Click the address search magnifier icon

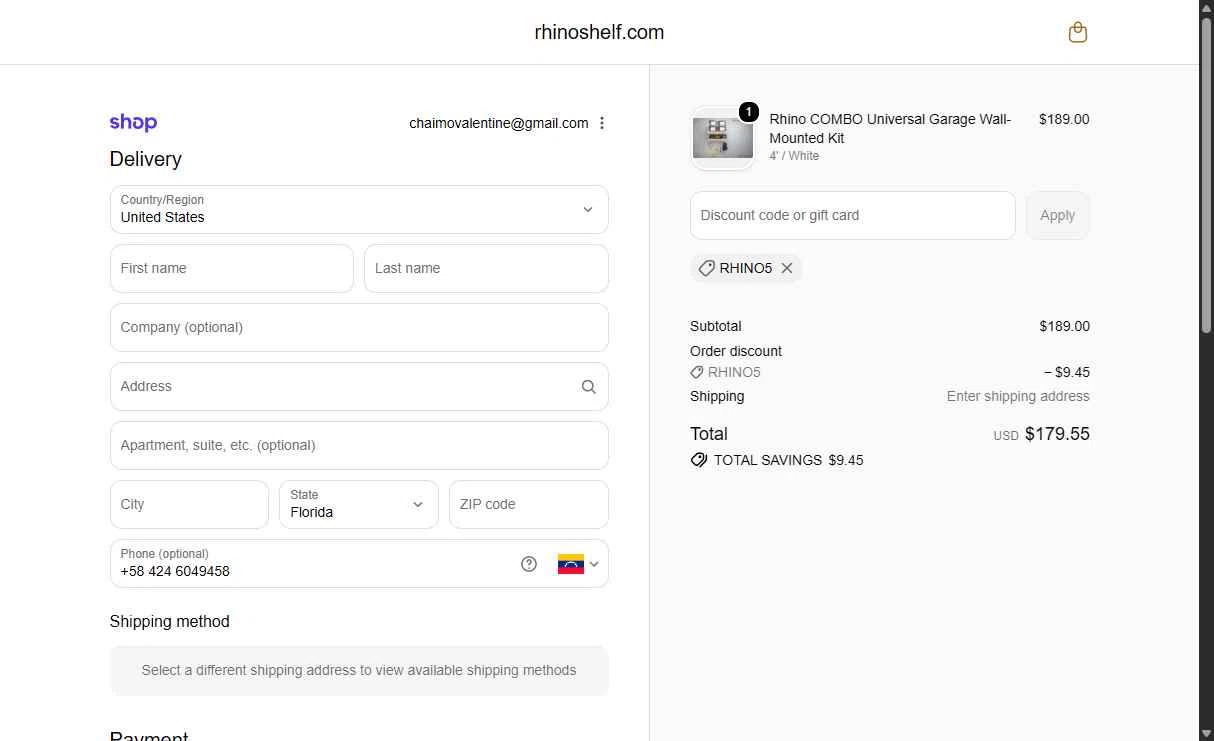click(x=589, y=387)
